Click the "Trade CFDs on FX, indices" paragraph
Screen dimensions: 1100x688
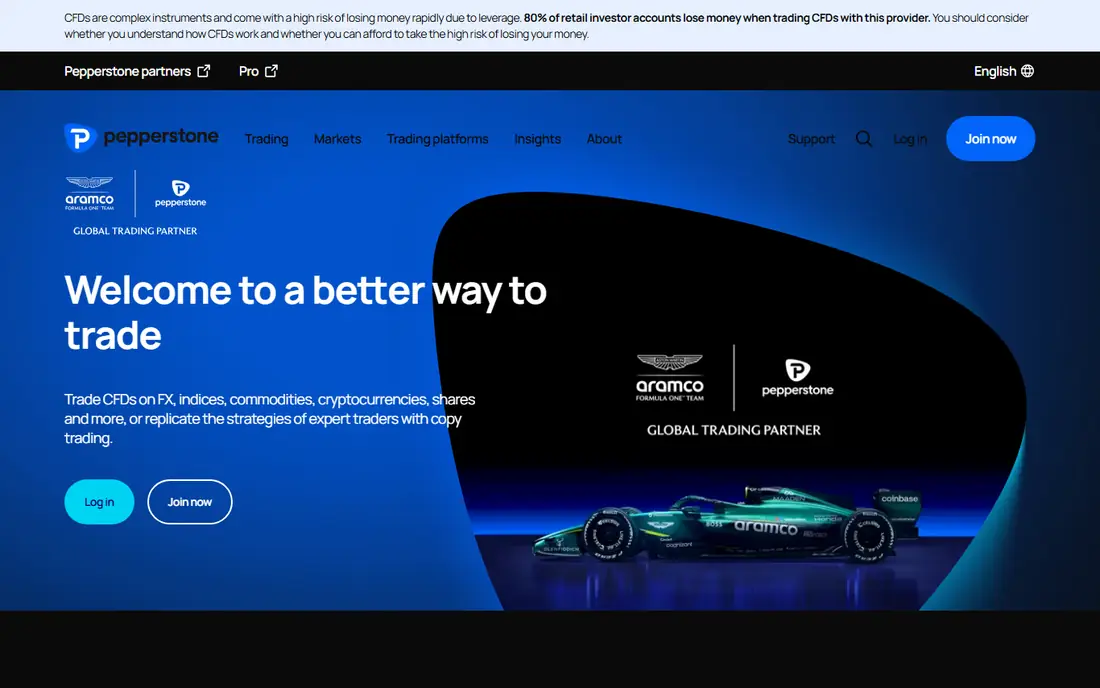270,419
